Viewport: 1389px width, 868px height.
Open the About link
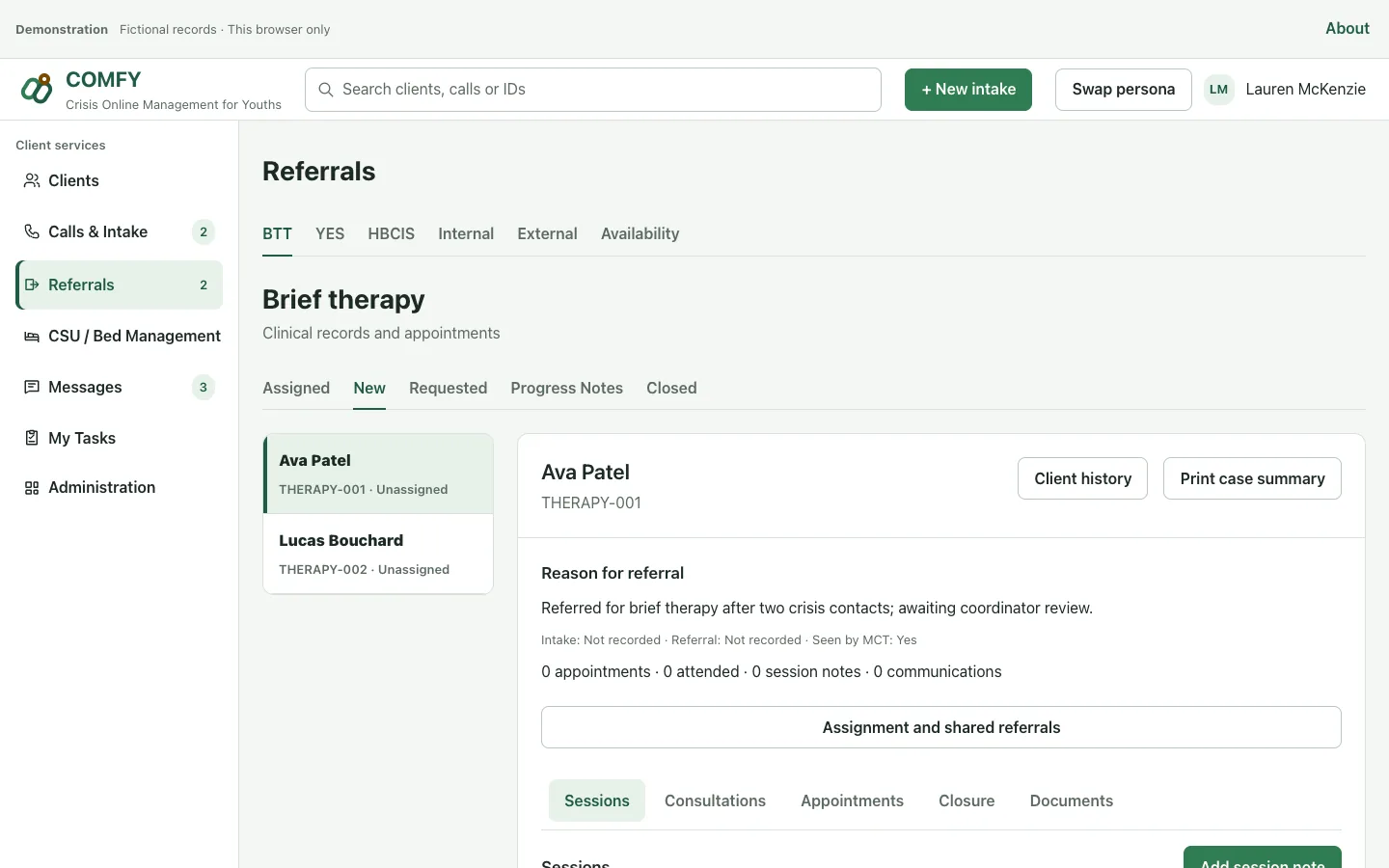pos(1348,28)
